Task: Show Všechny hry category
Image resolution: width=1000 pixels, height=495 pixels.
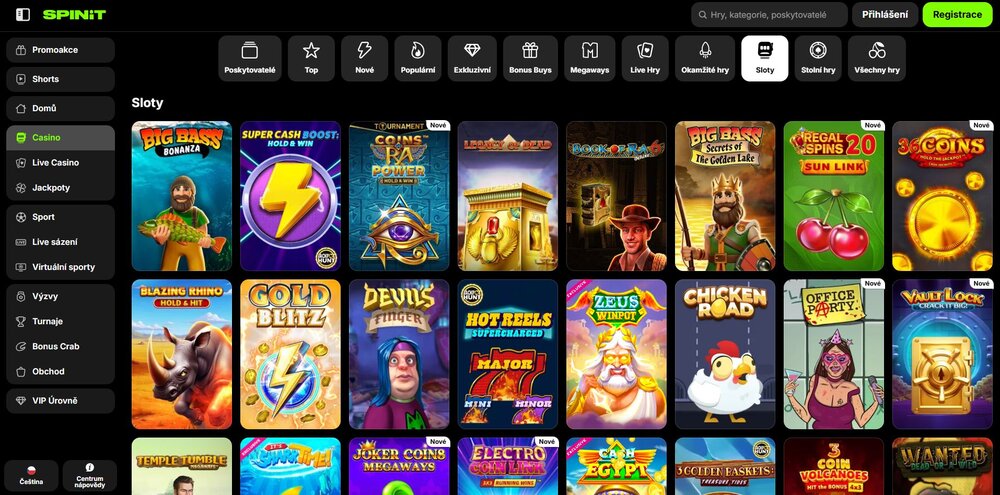Action: [877, 58]
